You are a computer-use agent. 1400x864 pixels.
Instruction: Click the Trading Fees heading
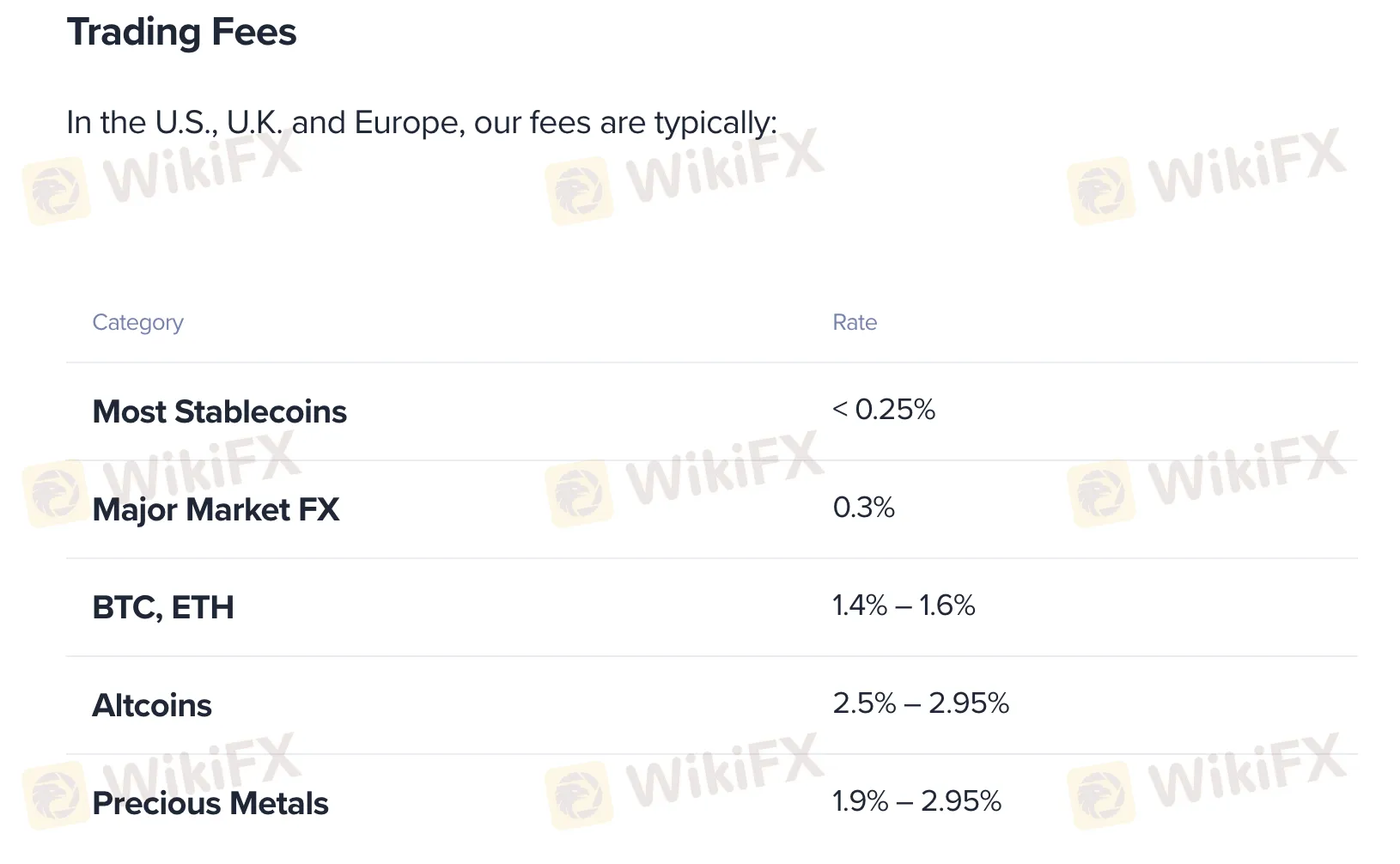coord(181,33)
